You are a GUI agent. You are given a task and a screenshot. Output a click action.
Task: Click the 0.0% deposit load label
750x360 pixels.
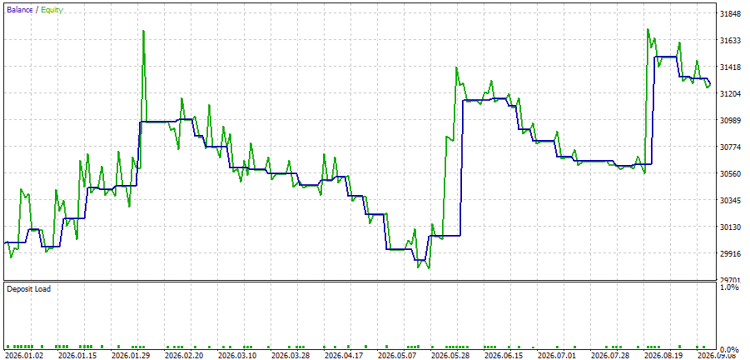coord(729,349)
